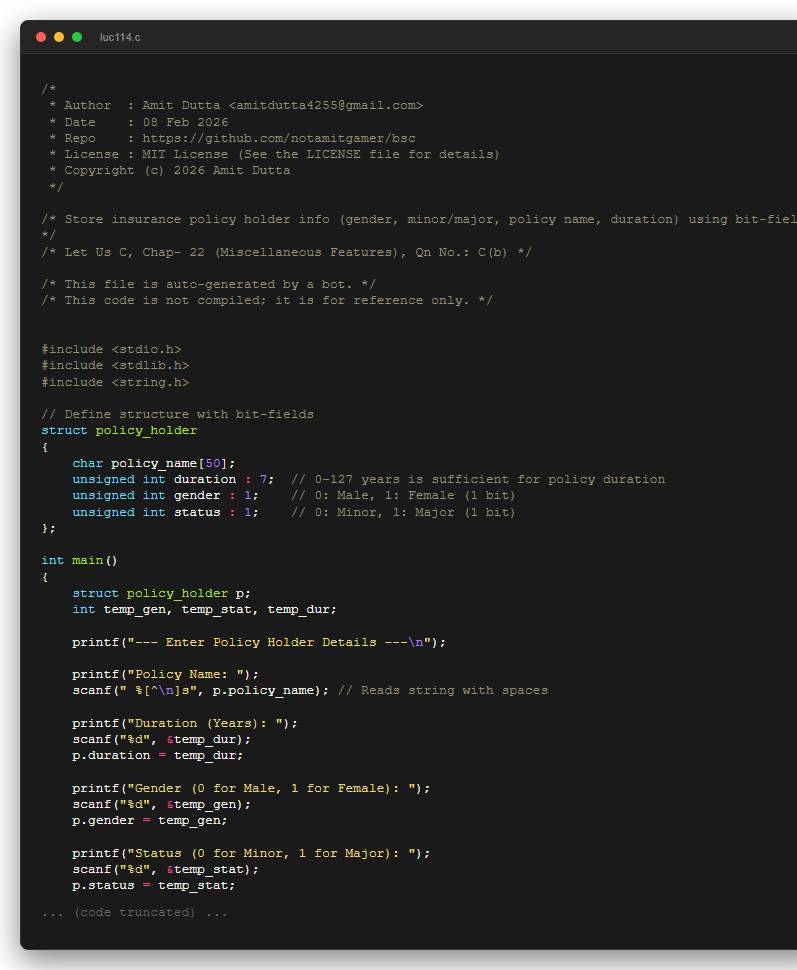797x970 pixels.
Task: Click the printf 'Duration (Years): ' line
Action: point(185,723)
